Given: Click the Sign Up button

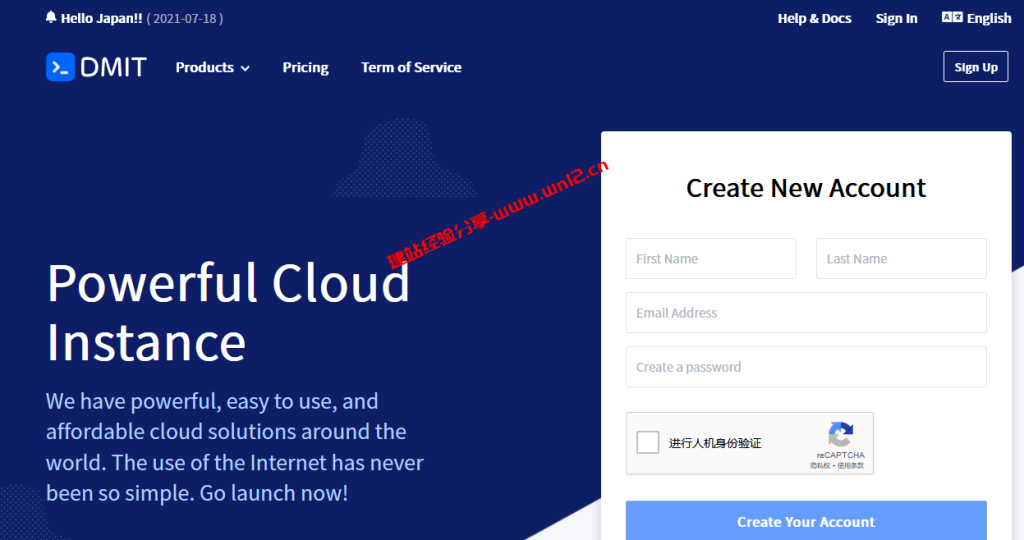Looking at the screenshot, I should (x=976, y=67).
